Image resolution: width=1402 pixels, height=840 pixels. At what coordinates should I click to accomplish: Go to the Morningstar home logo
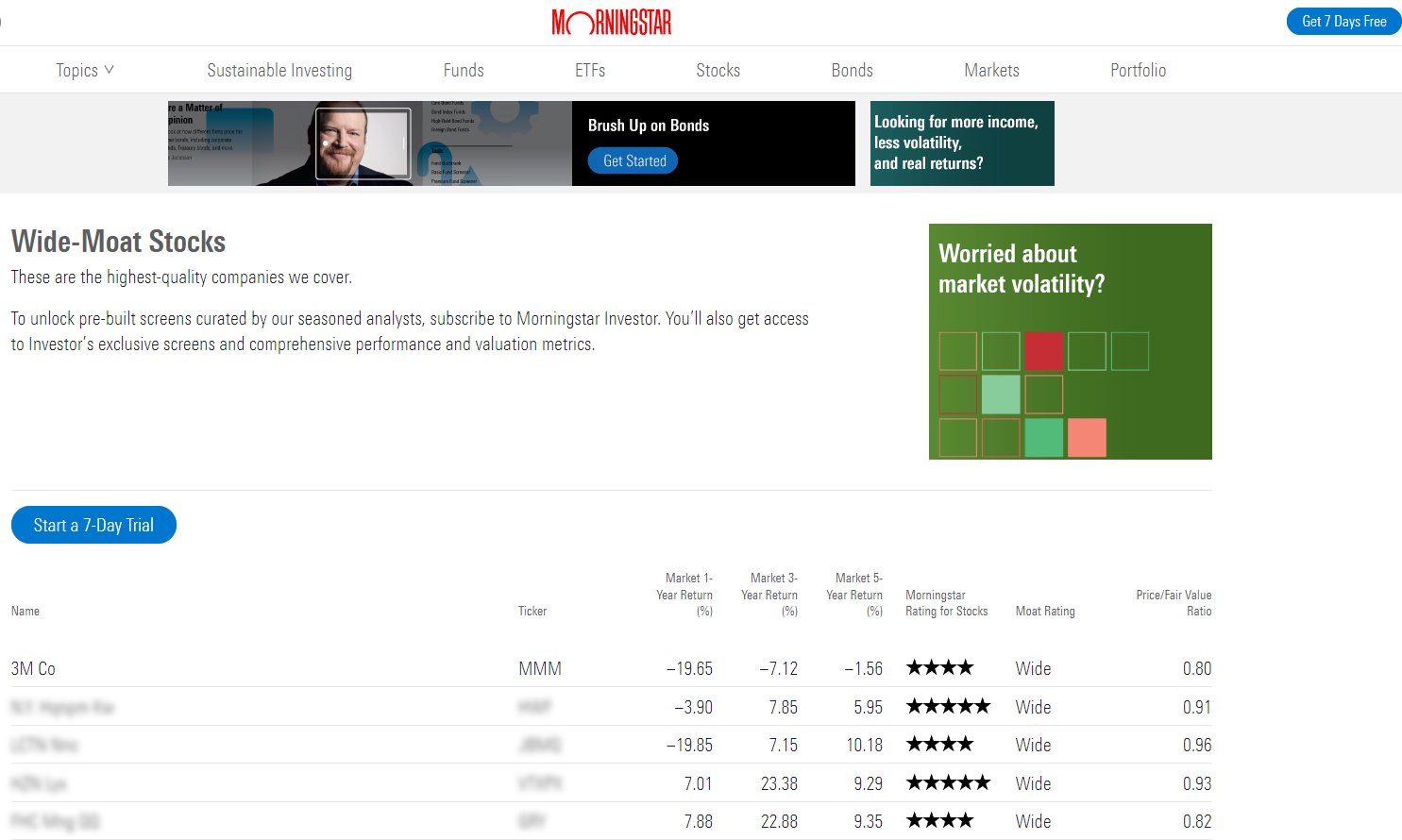click(612, 22)
